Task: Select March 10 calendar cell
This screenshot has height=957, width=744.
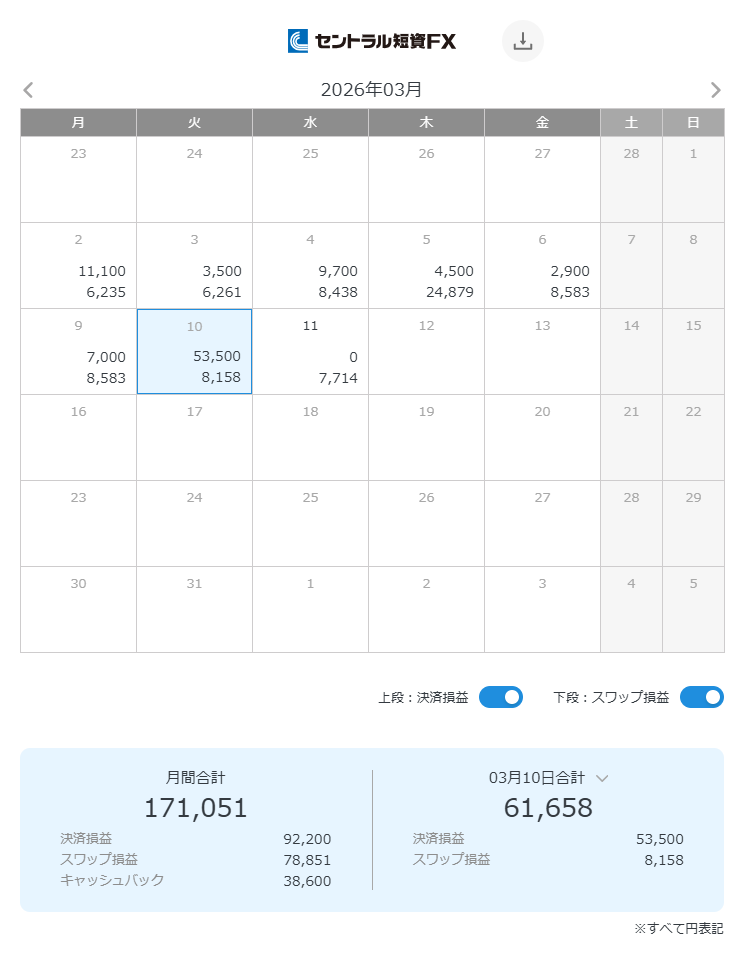Action: (x=194, y=351)
